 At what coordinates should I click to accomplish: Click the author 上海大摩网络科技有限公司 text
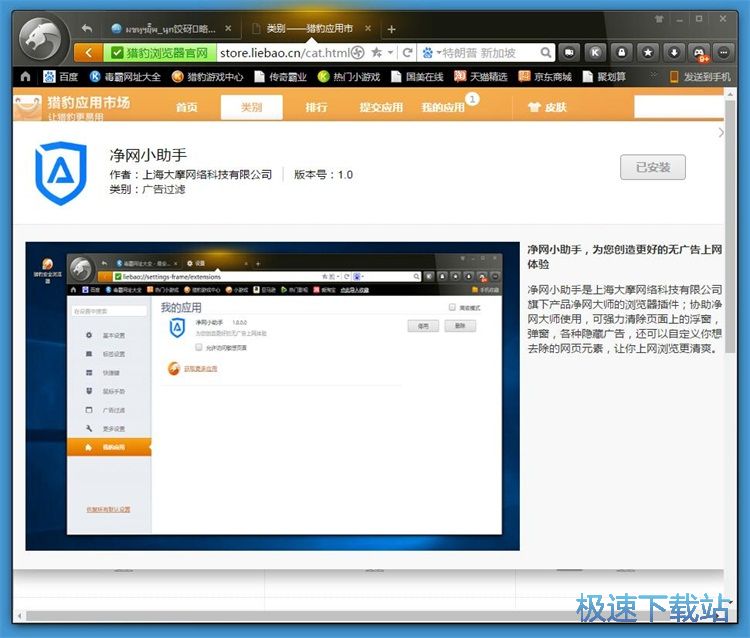click(207, 175)
